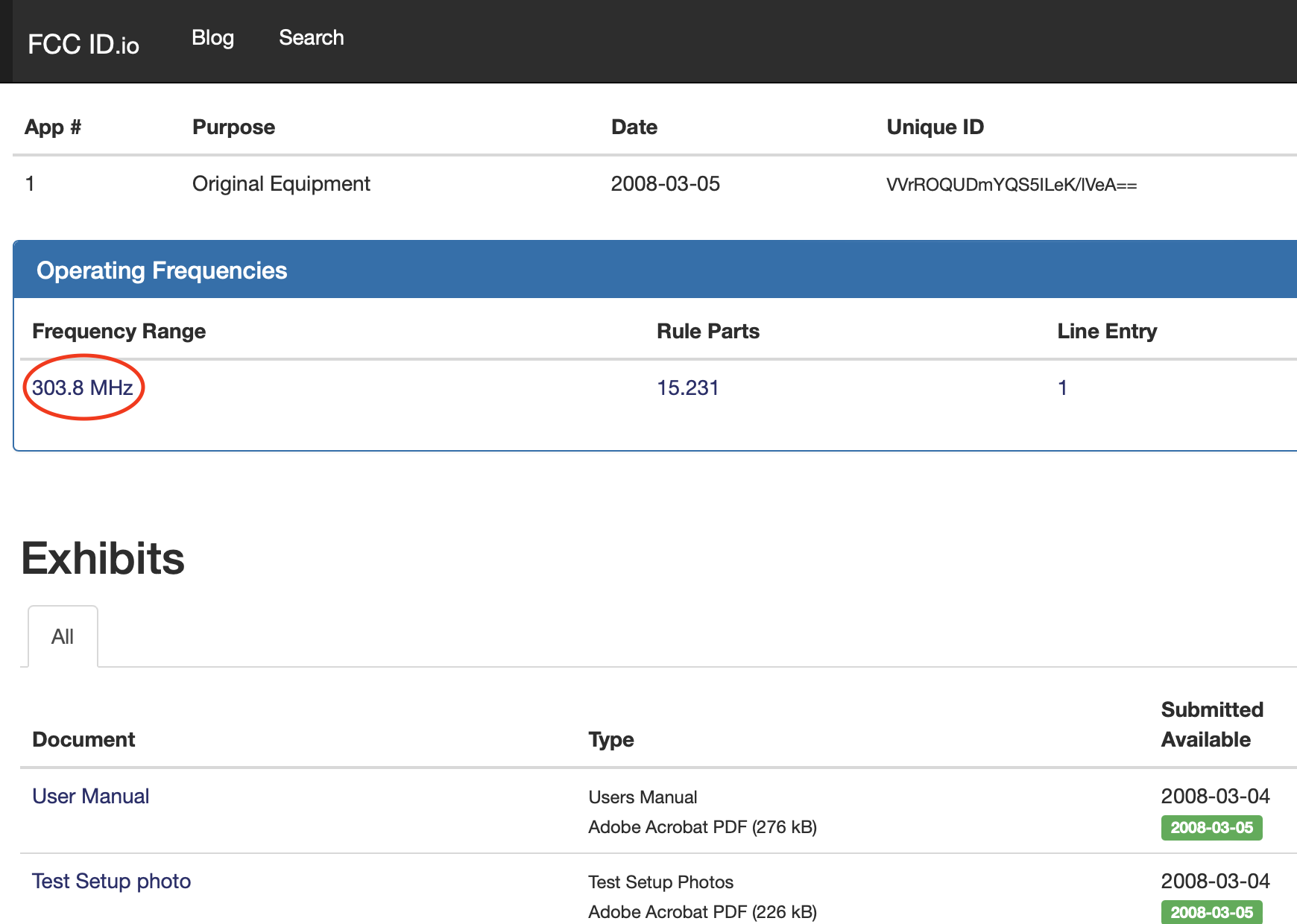This screenshot has width=1297, height=924.
Task: Click the Frequency Range column header
Action: pos(119,331)
